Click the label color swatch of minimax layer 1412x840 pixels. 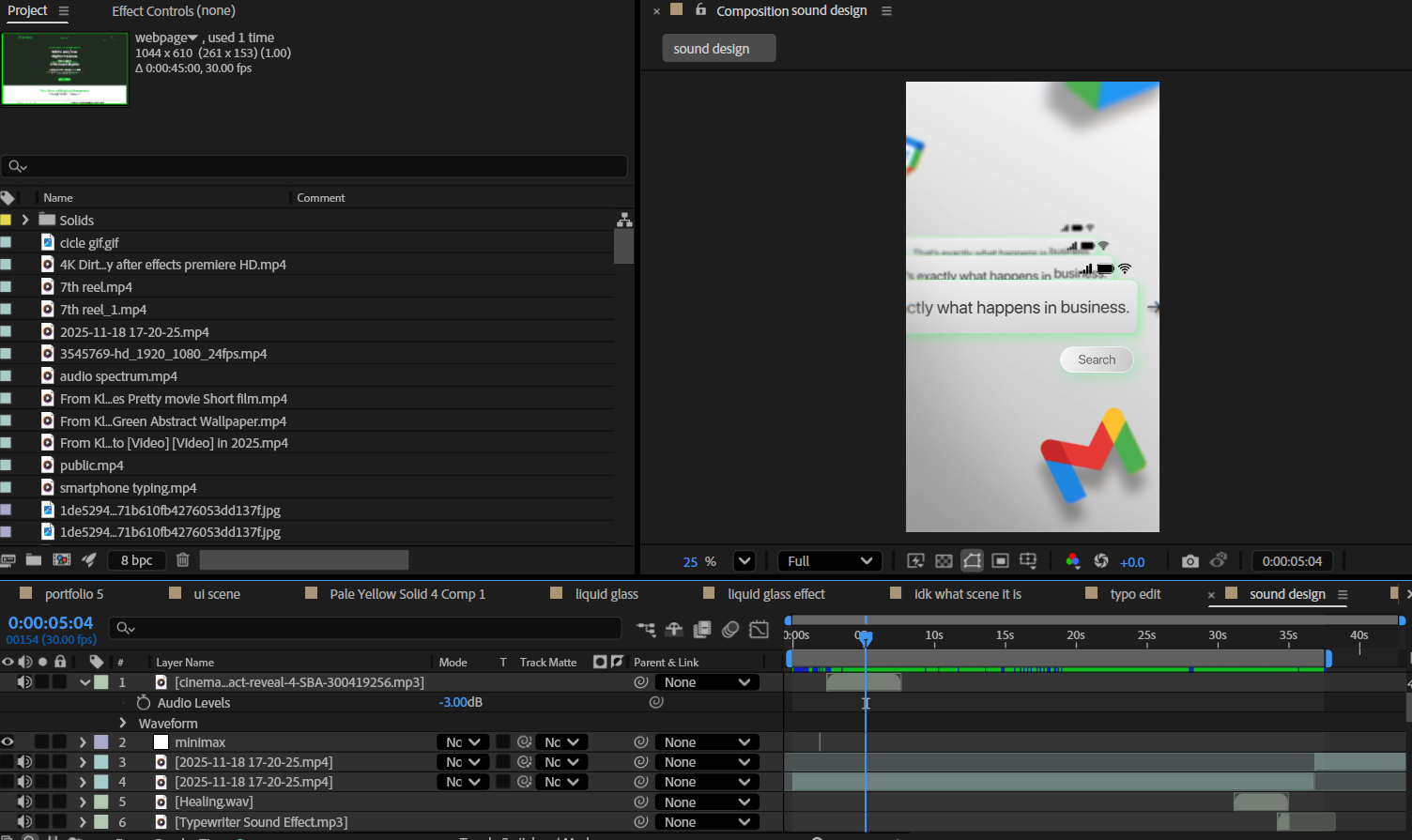101,742
